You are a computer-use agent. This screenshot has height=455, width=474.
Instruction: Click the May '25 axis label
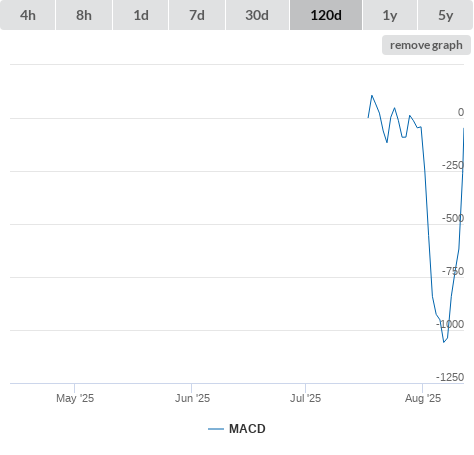click(75, 398)
